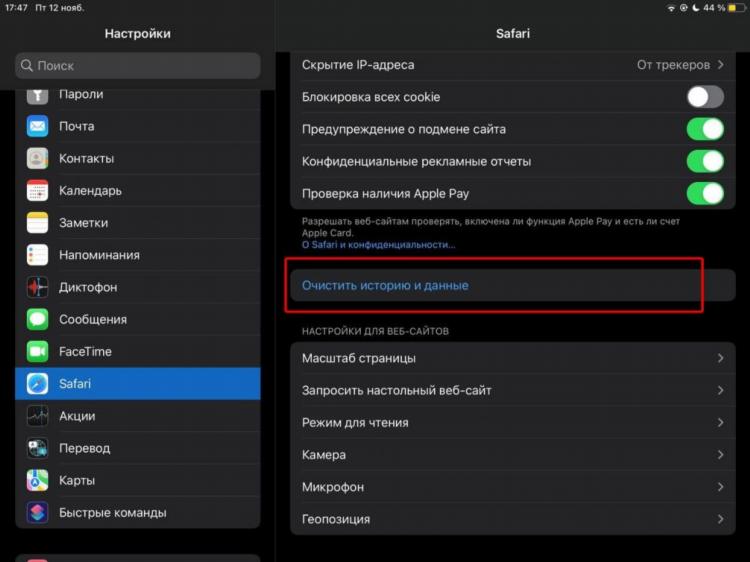
Task: Tap the Настройки title
Action: pos(138,33)
